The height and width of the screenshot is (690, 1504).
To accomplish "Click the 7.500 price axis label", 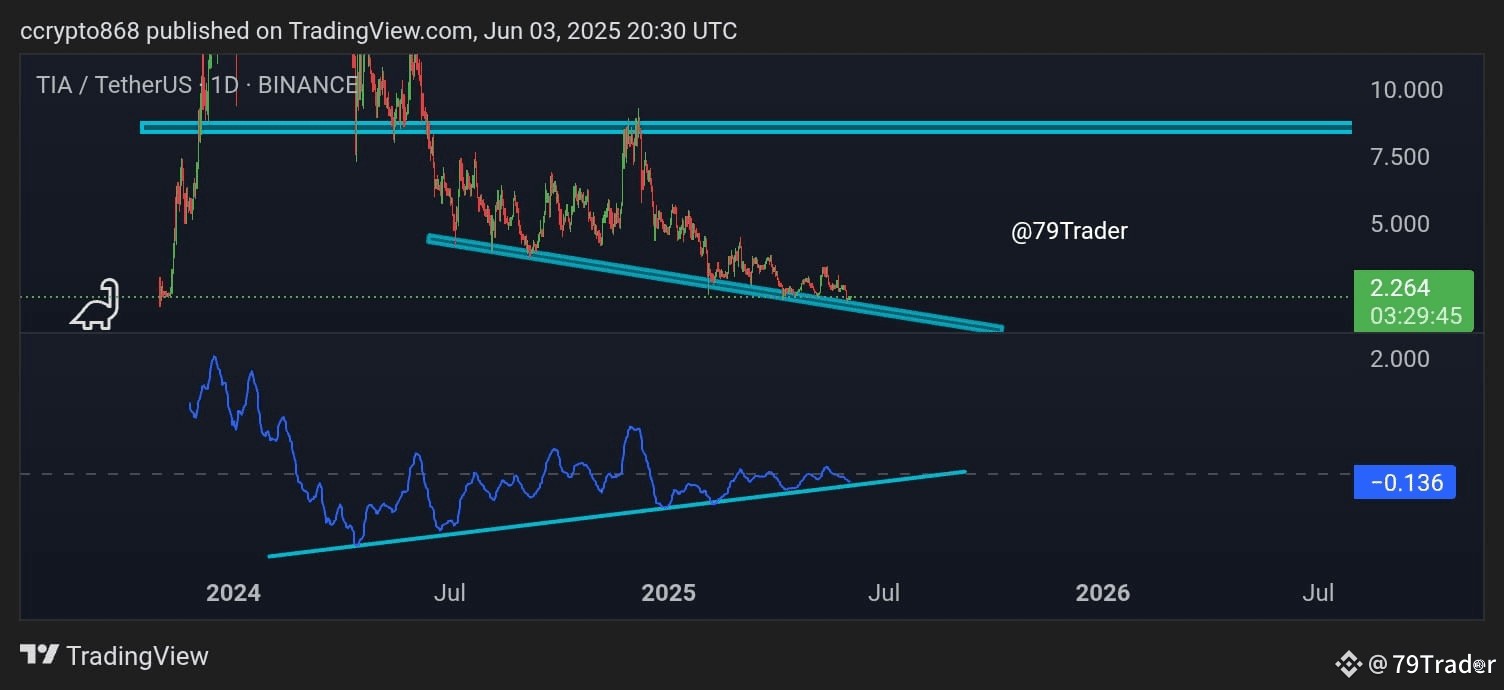I will (1399, 157).
